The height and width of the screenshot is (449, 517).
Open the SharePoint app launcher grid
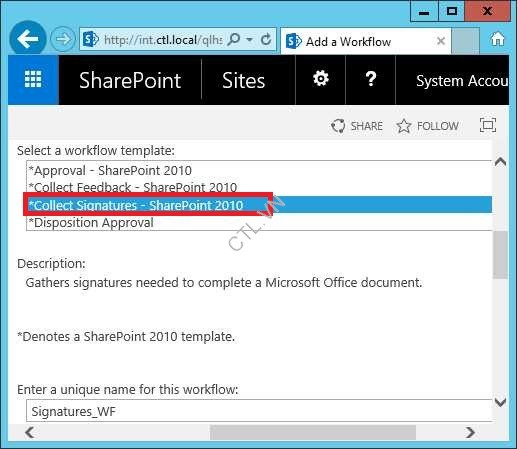pyautogui.click(x=33, y=80)
